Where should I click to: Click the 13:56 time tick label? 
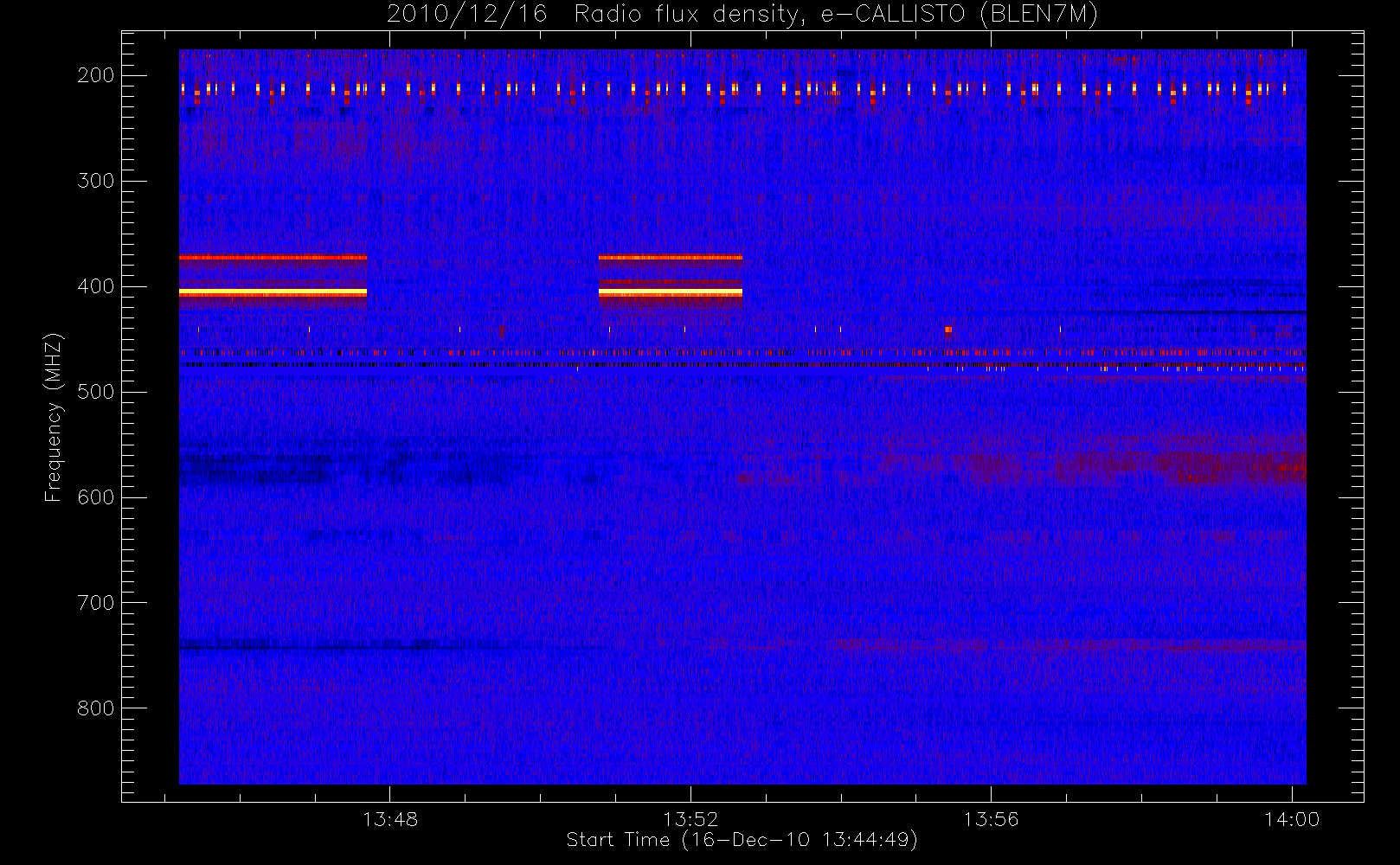coord(991,819)
